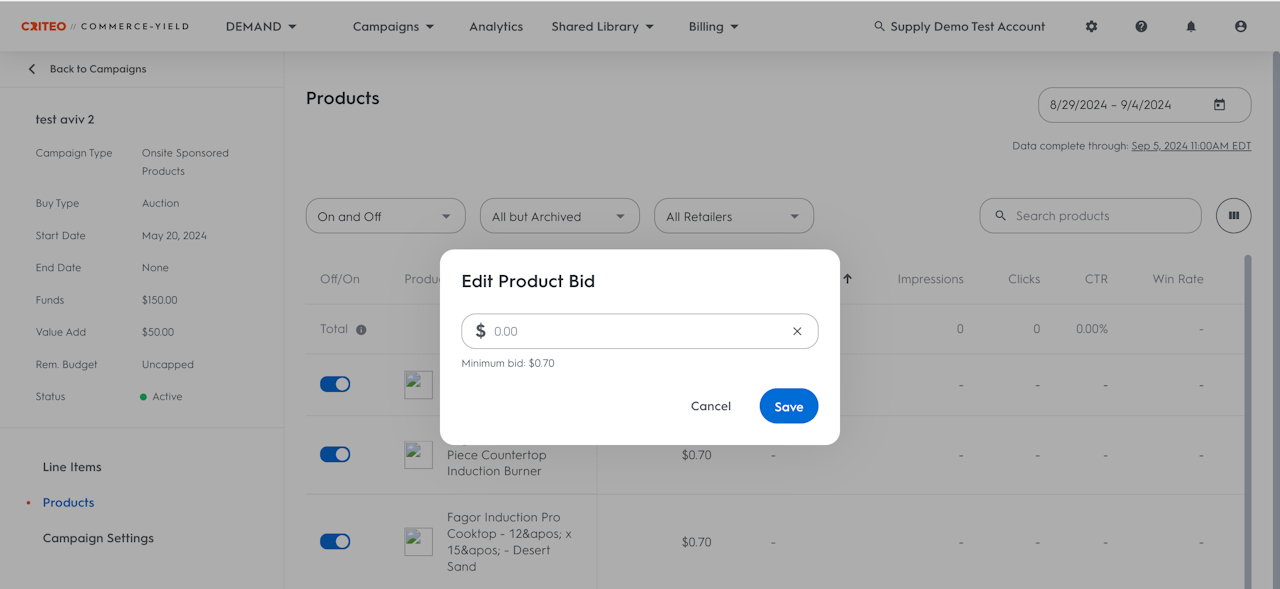
Task: Open the notifications bell
Action: (1191, 27)
